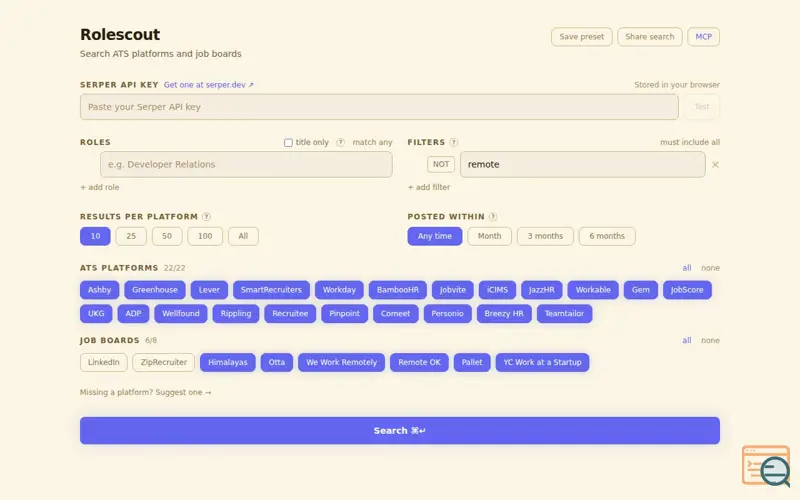Select 'all' for ATS Platforms
The height and width of the screenshot is (500, 800).
687,268
